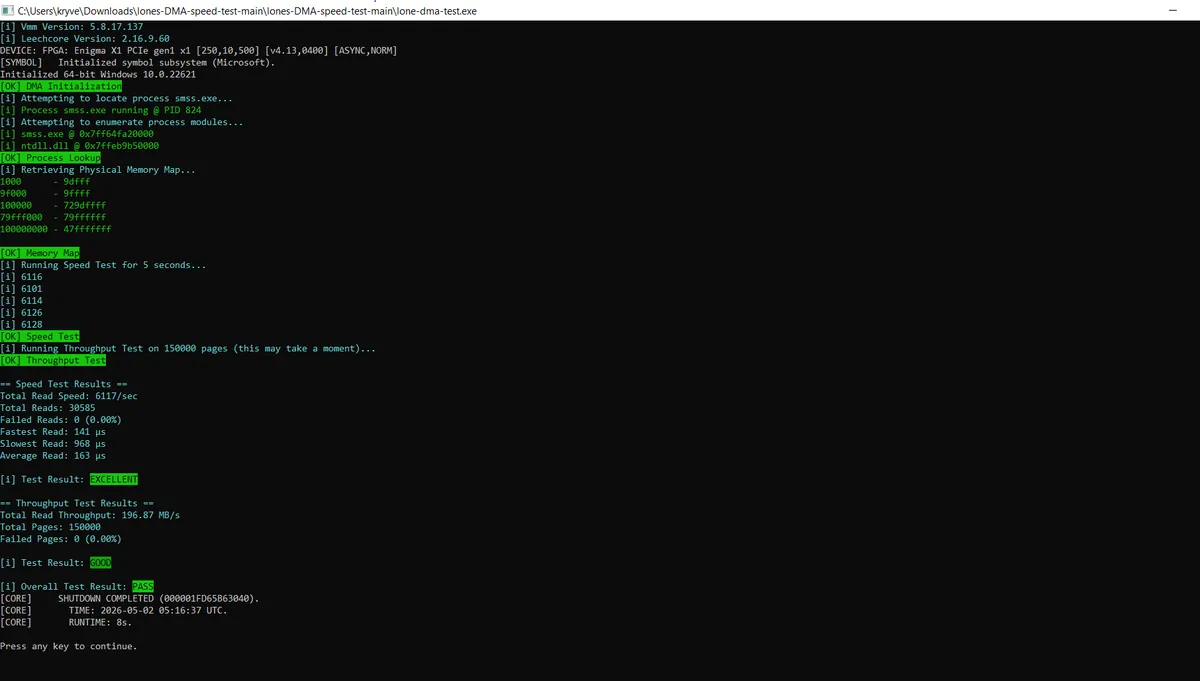
Task: Click the Total Read Throughput 196.87 MB/s line
Action: [x=90, y=516]
